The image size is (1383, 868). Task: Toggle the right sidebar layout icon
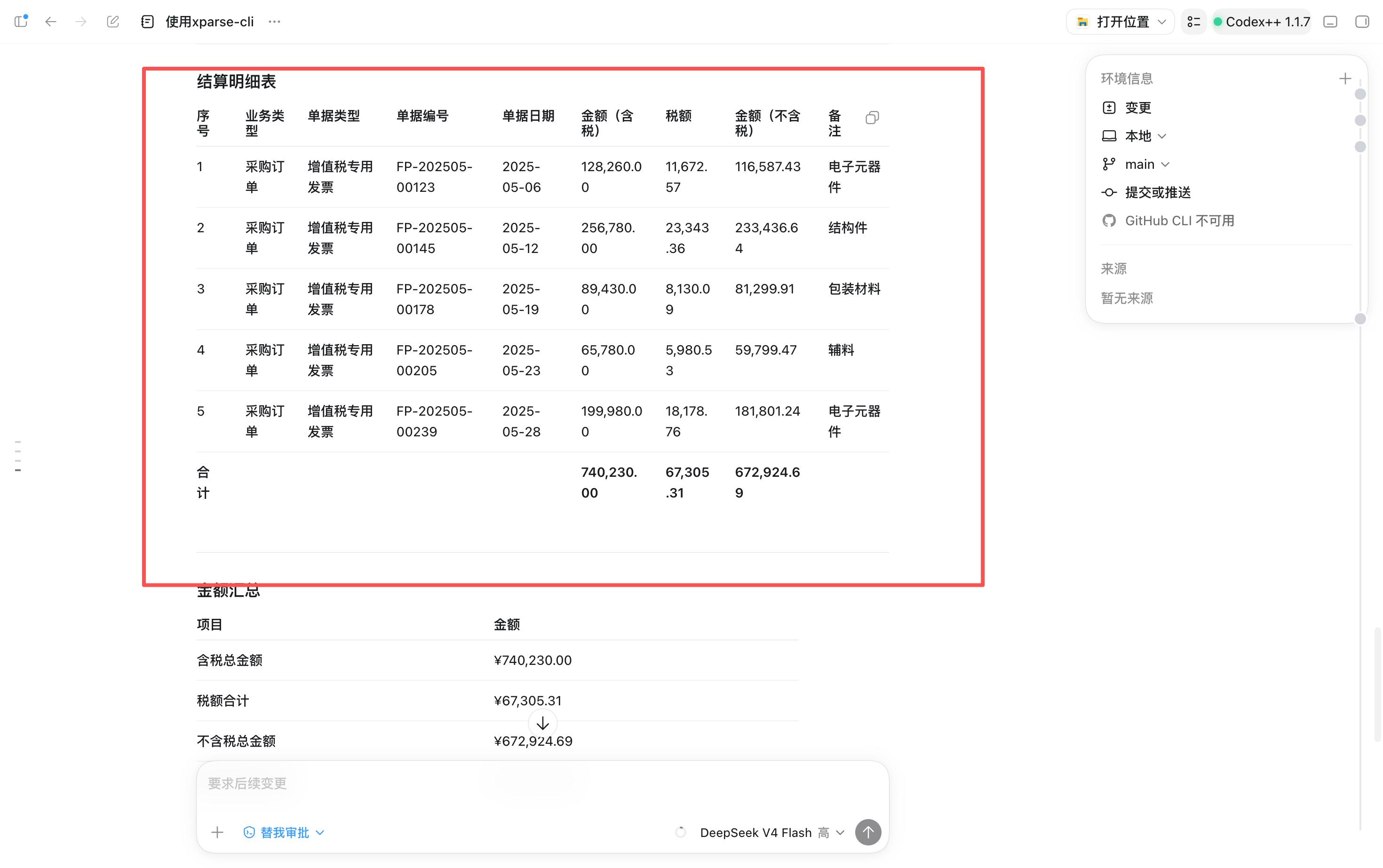click(x=1362, y=22)
